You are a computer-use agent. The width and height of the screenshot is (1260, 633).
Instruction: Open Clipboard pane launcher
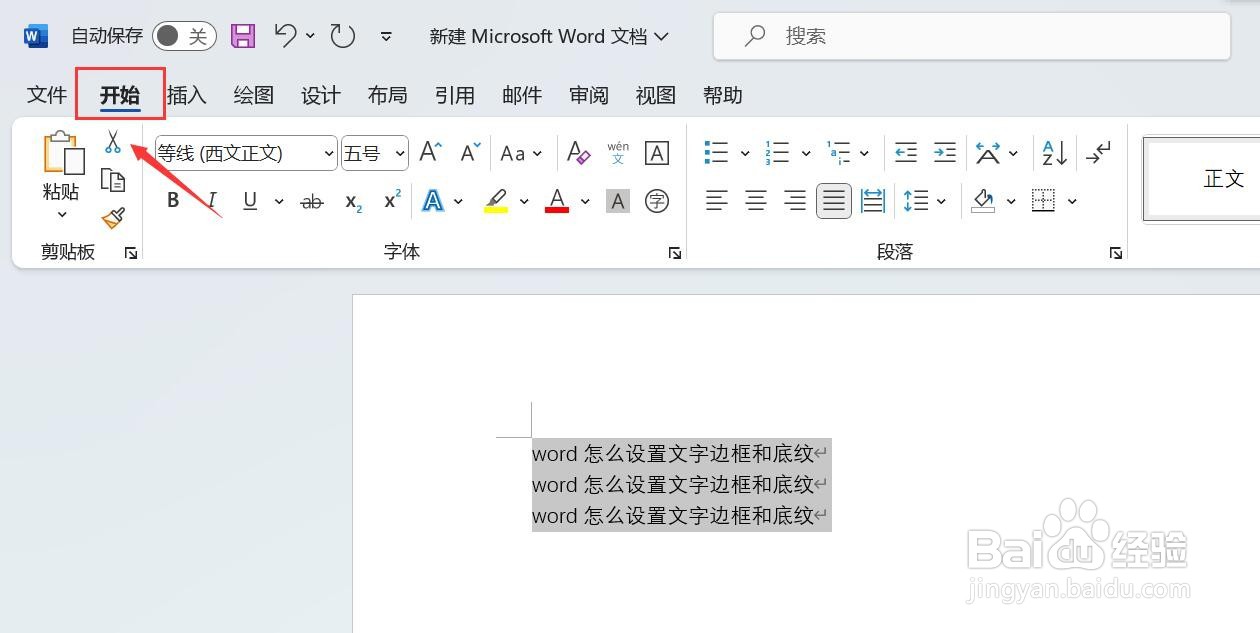point(131,253)
